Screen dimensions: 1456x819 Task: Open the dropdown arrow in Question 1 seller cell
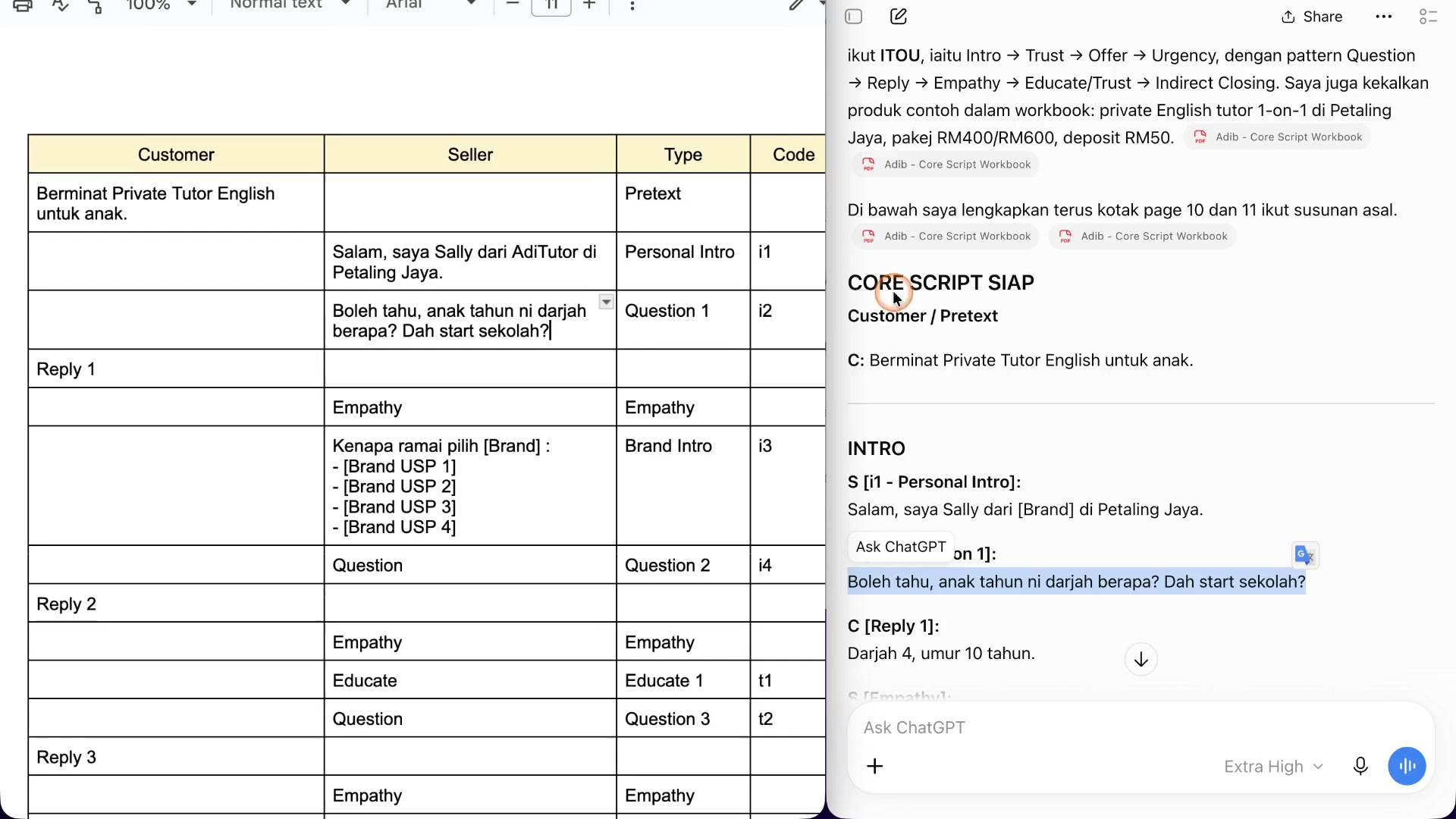pos(606,302)
